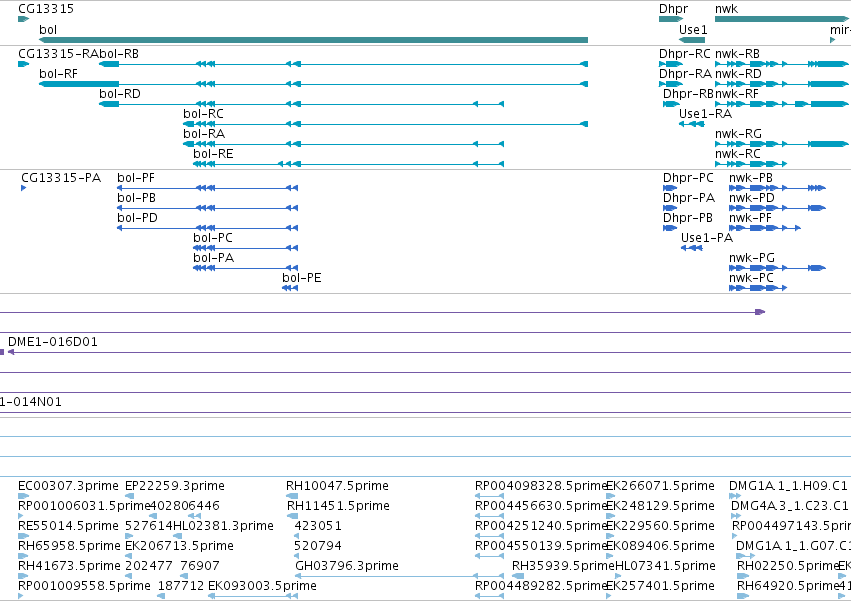Select the bol-RC transcript label
Screen dimensions: 851x601
tap(203, 113)
